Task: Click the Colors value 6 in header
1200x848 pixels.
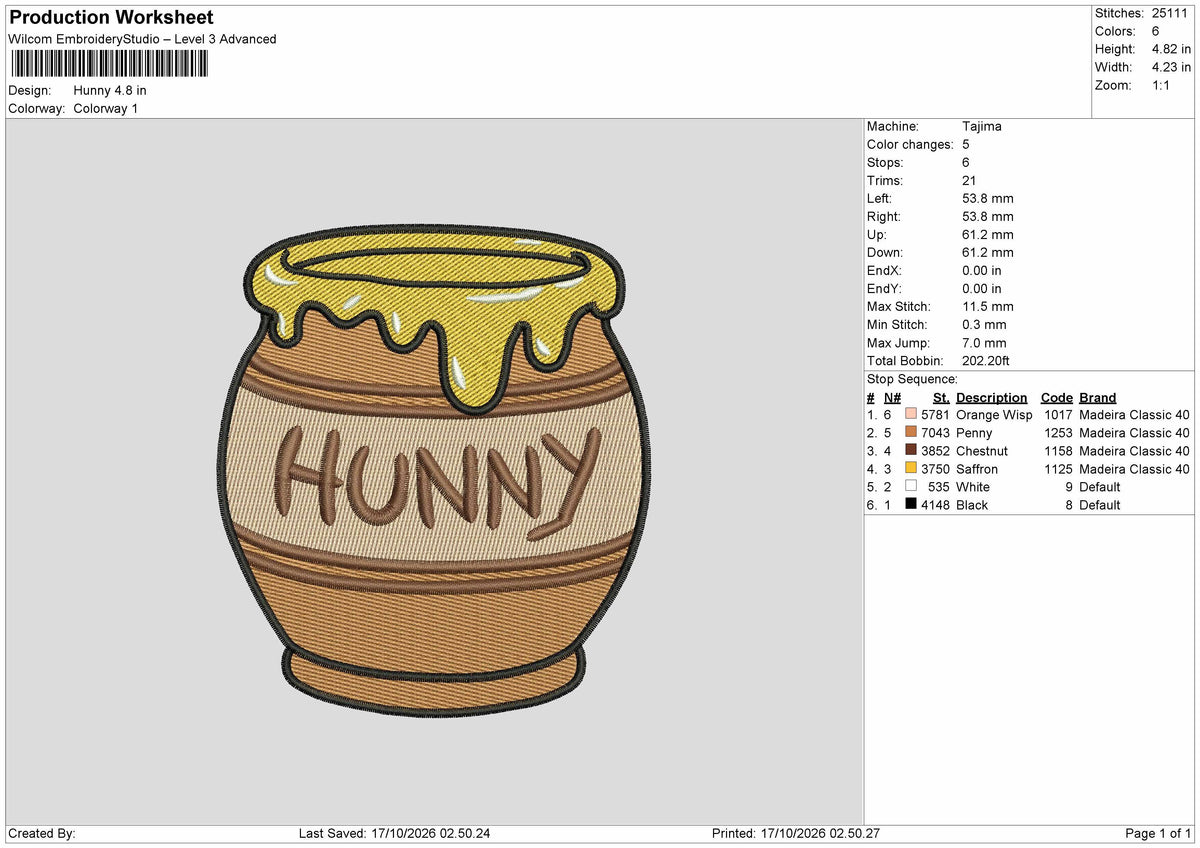Action: pyautogui.click(x=1156, y=31)
